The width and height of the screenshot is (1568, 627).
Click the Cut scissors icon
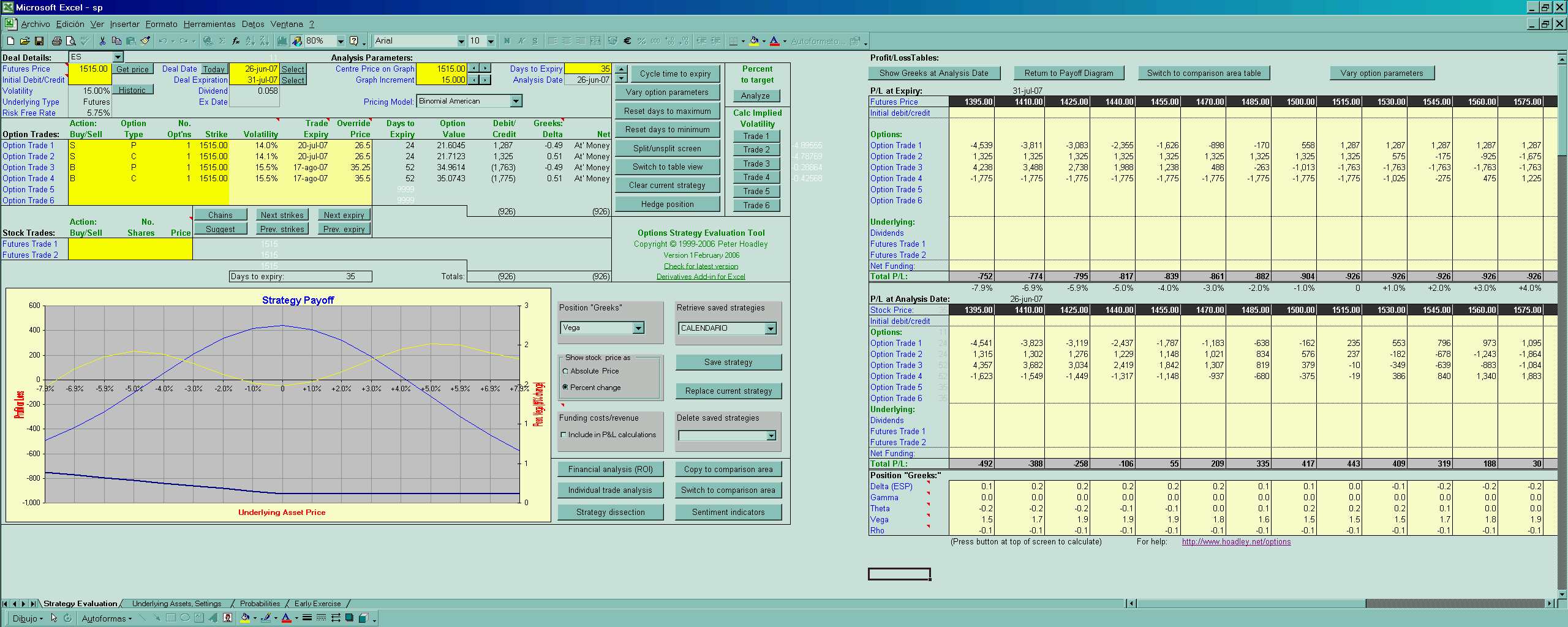pos(102,41)
